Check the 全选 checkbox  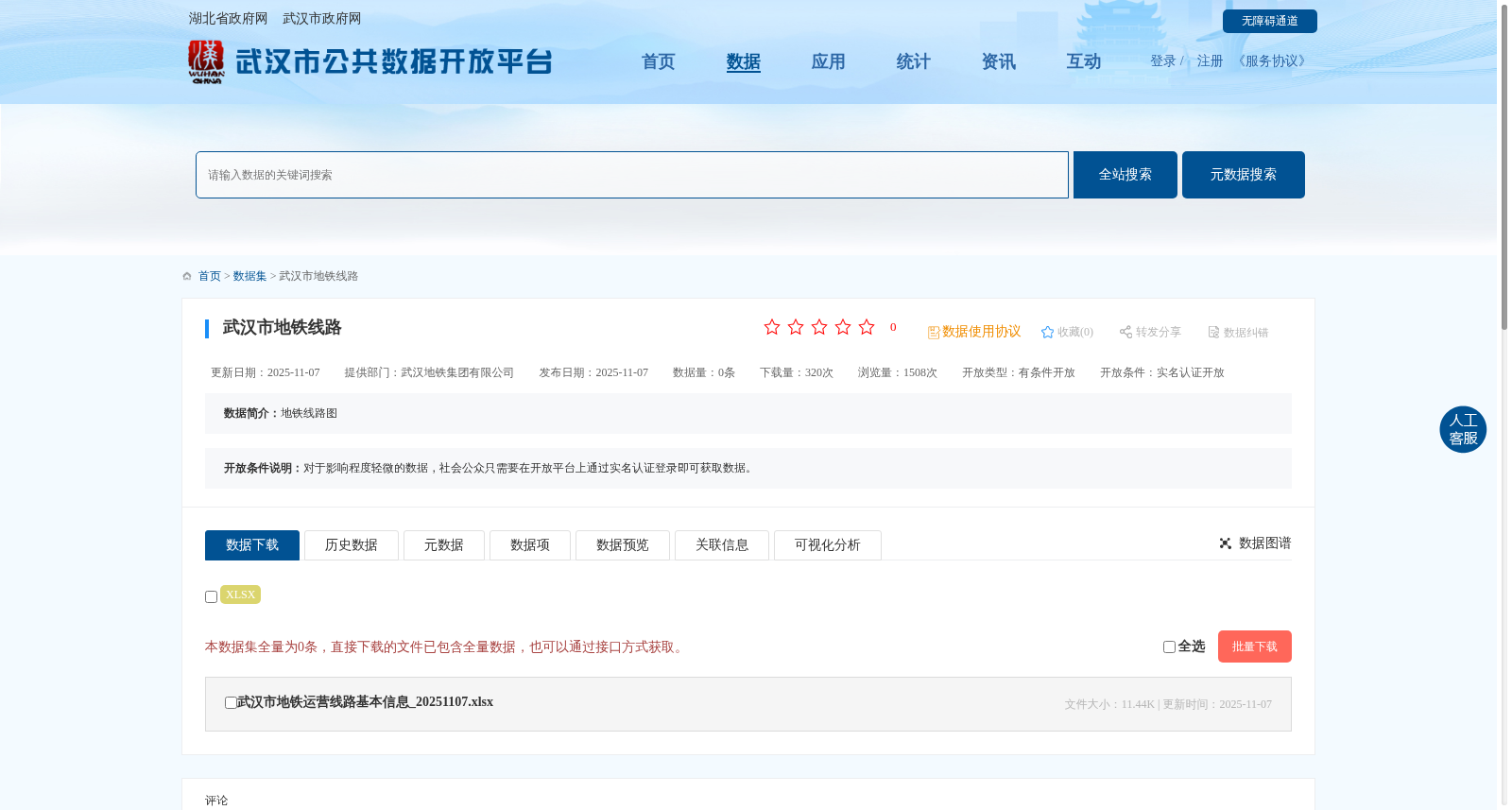(1169, 647)
